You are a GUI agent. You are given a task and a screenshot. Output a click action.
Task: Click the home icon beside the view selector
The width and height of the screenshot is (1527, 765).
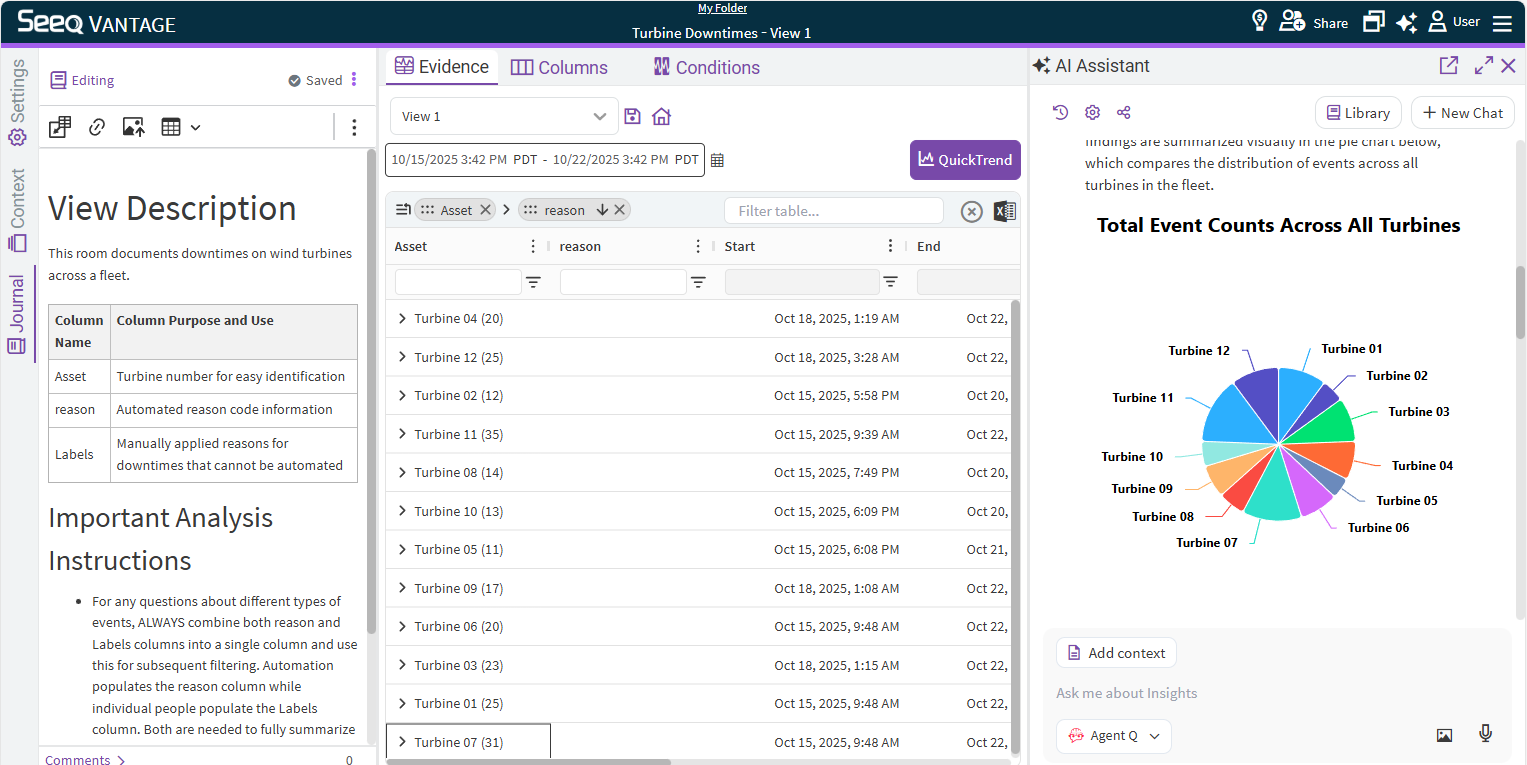click(661, 116)
